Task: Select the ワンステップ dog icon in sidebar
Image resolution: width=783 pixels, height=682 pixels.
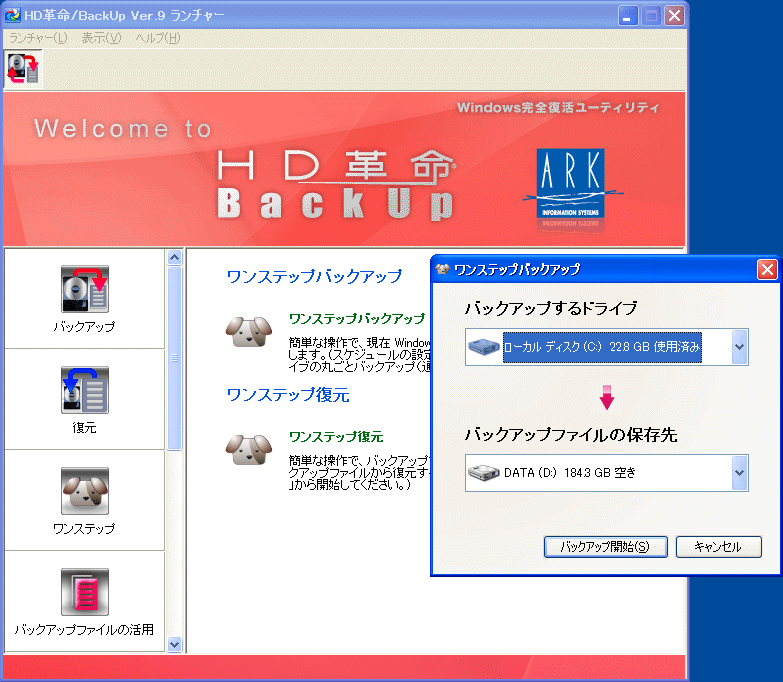Action: click(x=85, y=491)
